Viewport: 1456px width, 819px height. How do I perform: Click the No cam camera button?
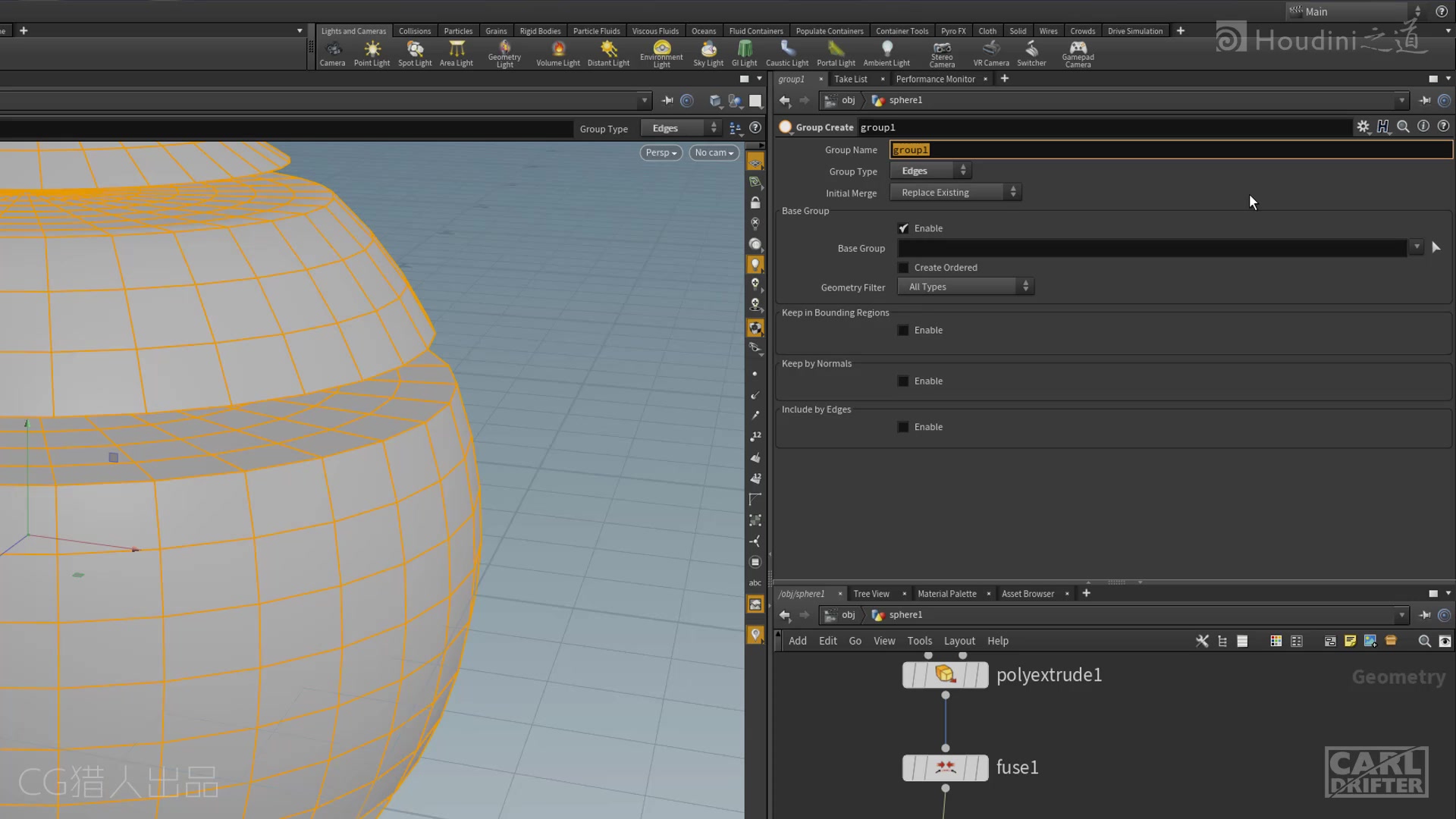click(714, 152)
